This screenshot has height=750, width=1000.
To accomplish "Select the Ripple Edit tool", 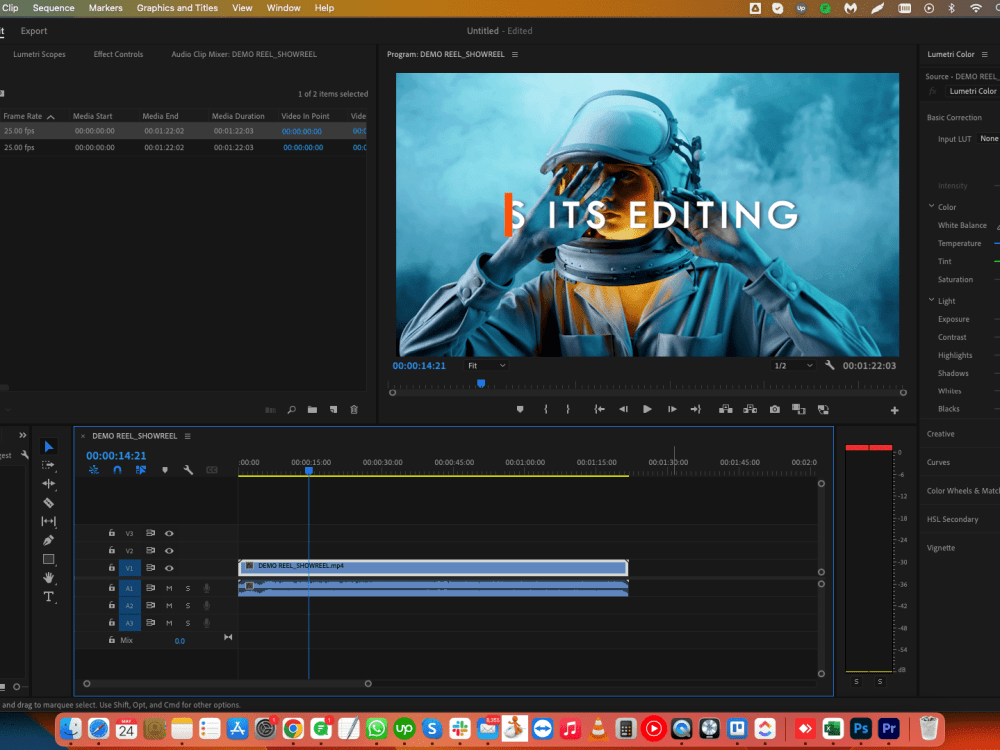I will [x=48, y=483].
